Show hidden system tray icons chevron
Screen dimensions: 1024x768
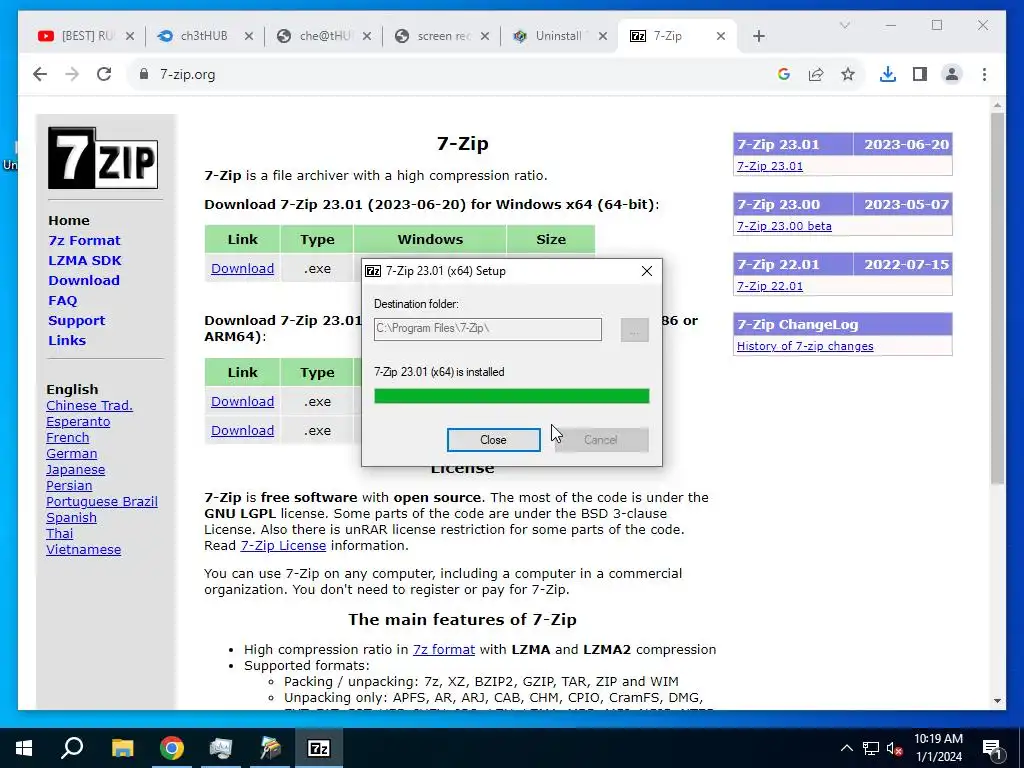[846, 748]
